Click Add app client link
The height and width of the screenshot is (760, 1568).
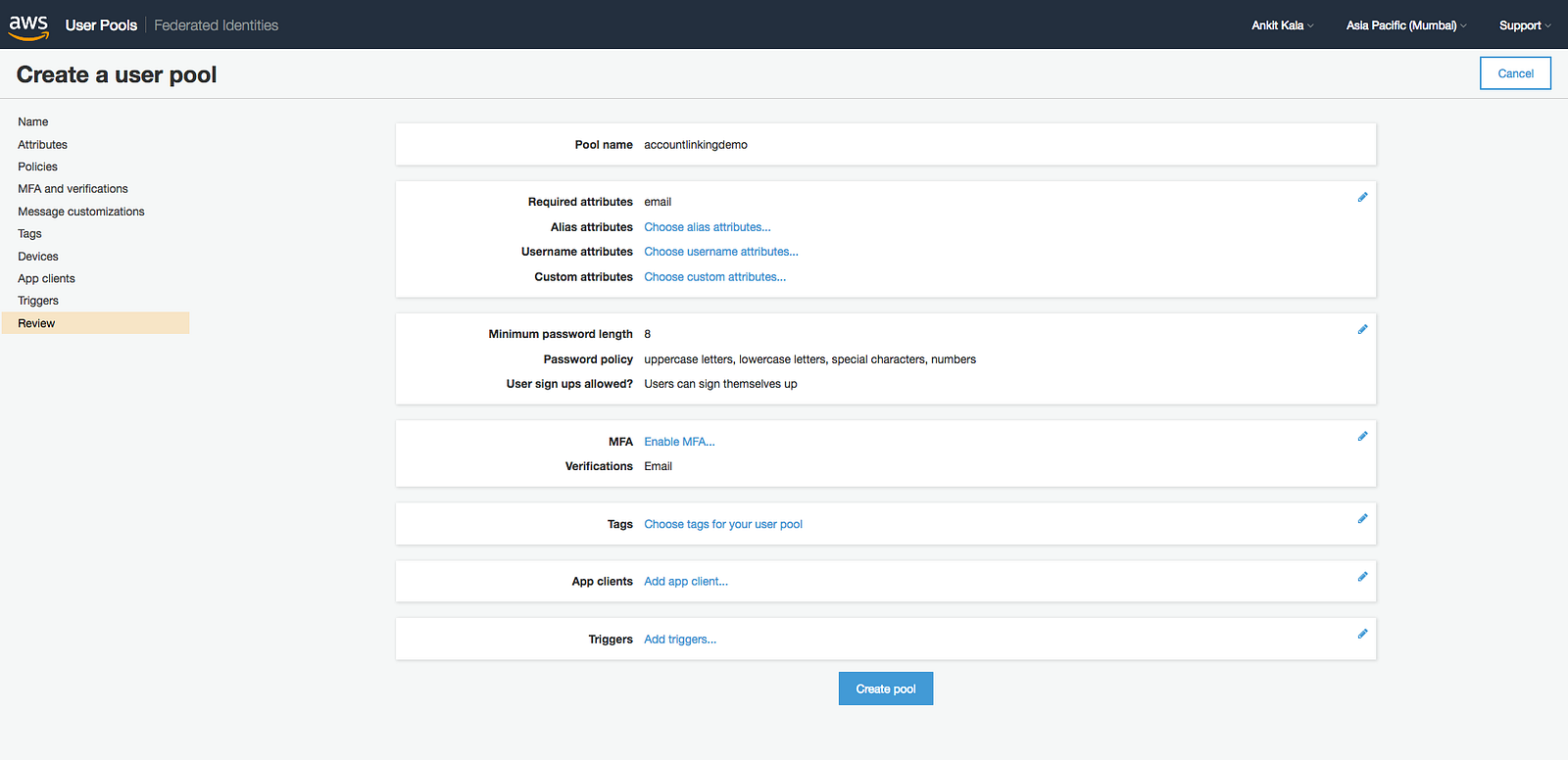tap(685, 582)
